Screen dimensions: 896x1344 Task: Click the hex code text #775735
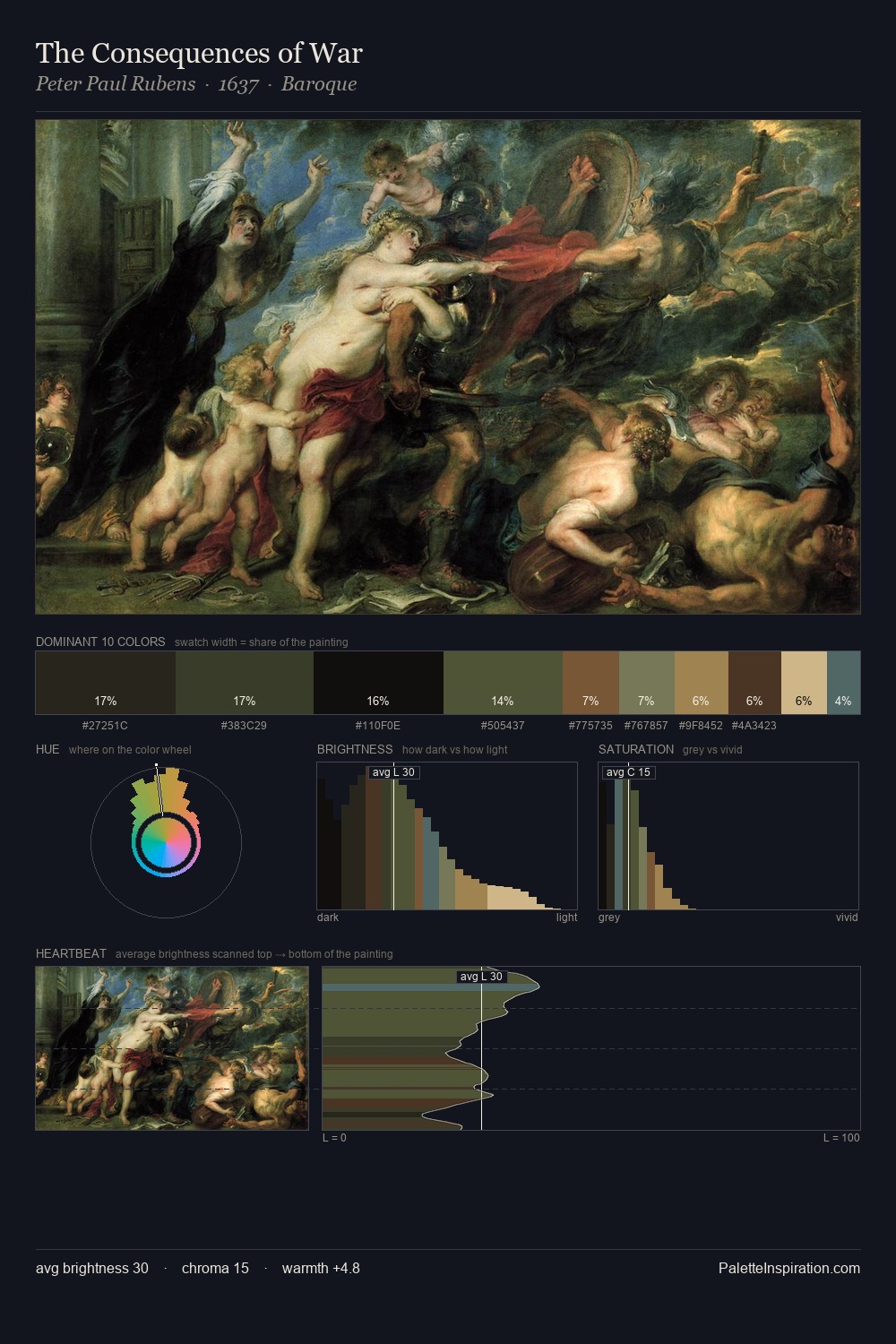(590, 726)
